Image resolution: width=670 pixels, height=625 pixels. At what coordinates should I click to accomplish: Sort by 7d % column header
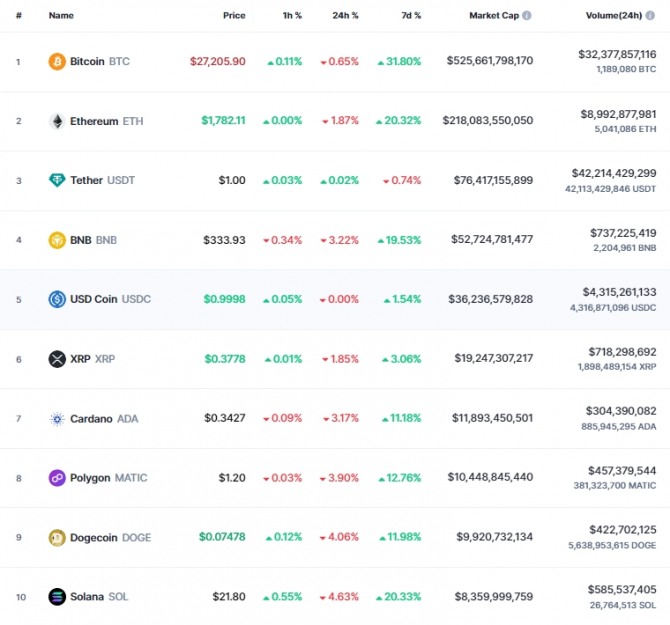[x=411, y=15]
